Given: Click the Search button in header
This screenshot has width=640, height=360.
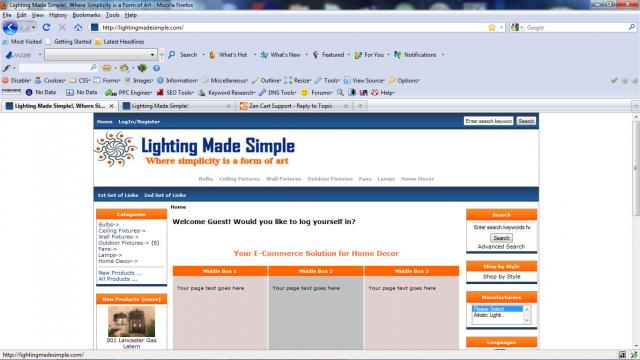Looking at the screenshot, I should (526, 121).
